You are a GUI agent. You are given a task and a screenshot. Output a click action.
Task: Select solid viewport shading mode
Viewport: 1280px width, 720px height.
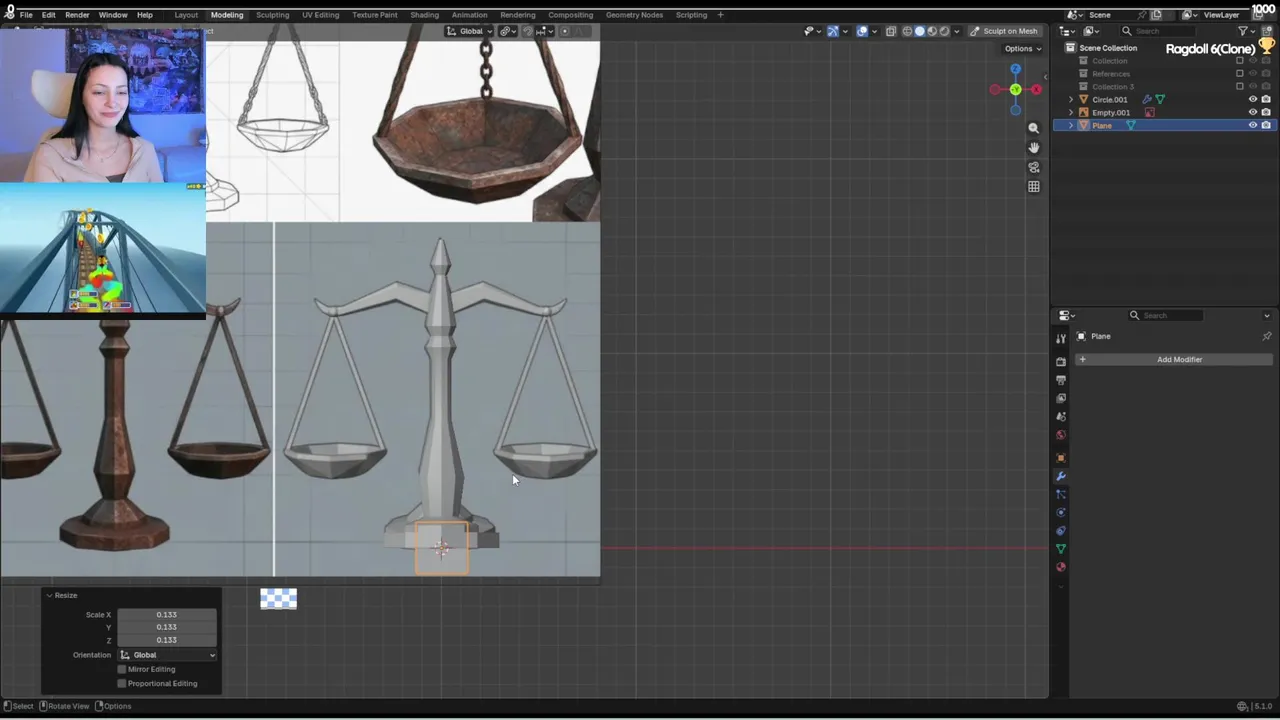pyautogui.click(x=920, y=31)
